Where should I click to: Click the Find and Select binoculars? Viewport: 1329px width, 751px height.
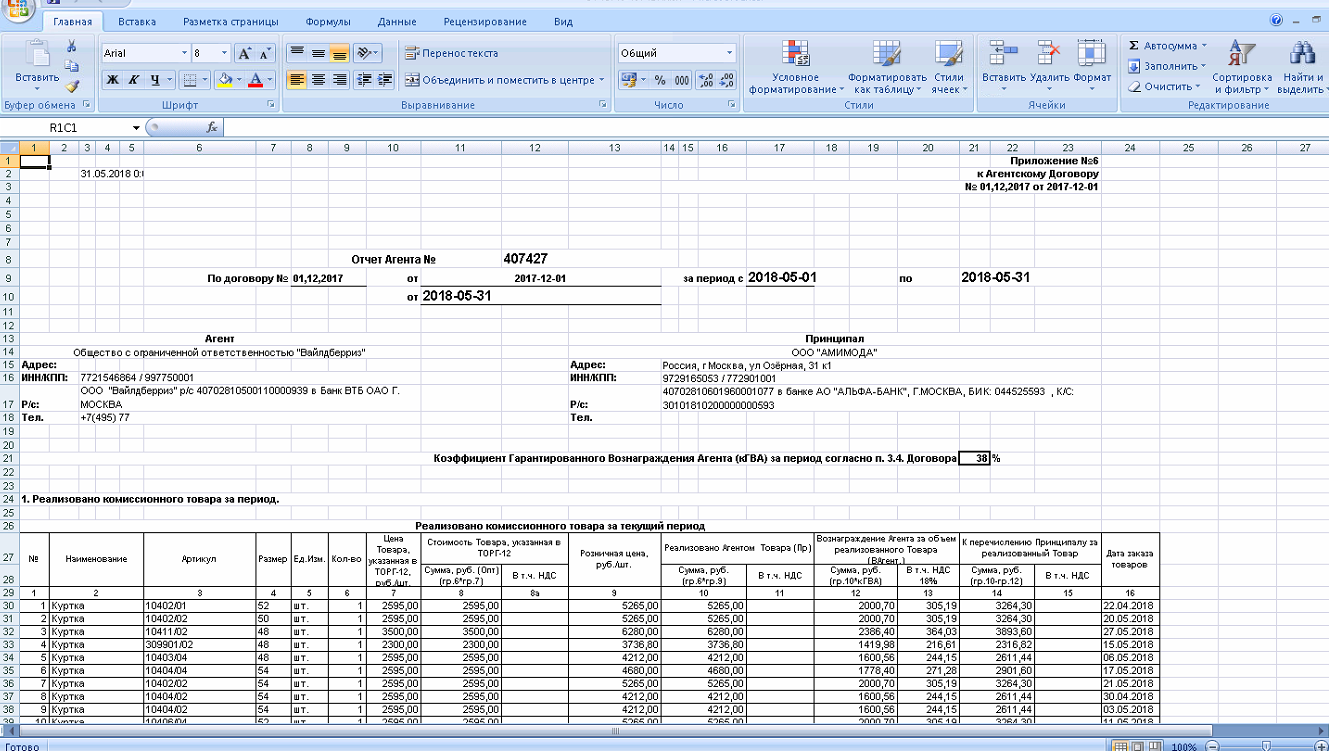(1301, 67)
